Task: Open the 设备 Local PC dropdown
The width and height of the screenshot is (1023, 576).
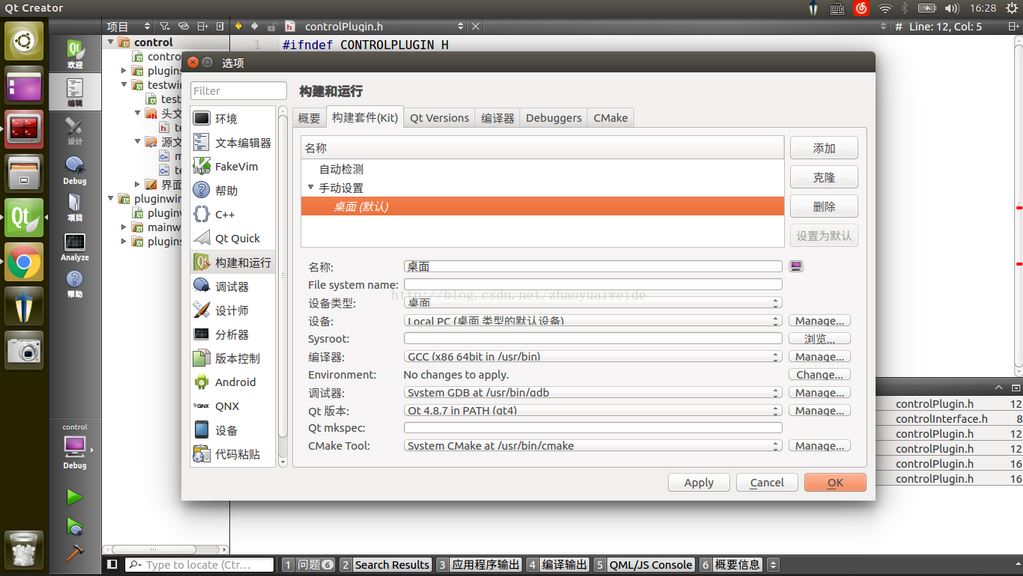Action: point(592,321)
